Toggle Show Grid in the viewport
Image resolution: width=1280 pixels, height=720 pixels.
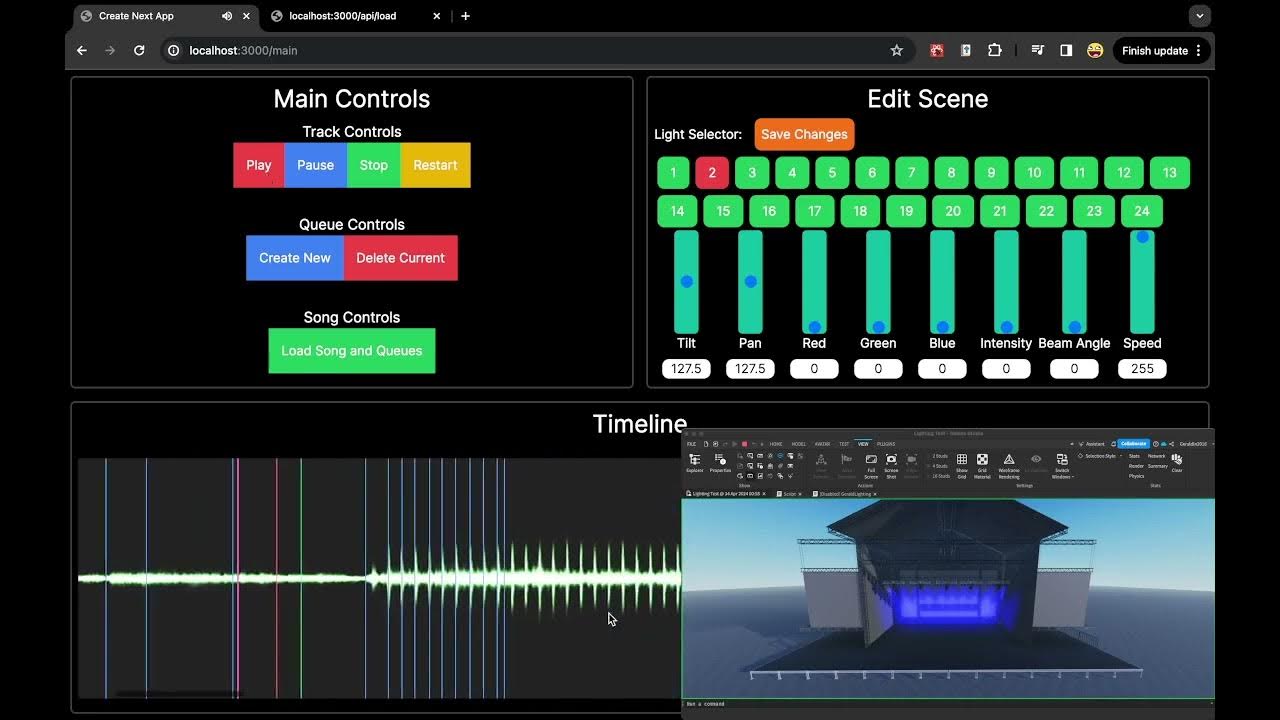961,461
